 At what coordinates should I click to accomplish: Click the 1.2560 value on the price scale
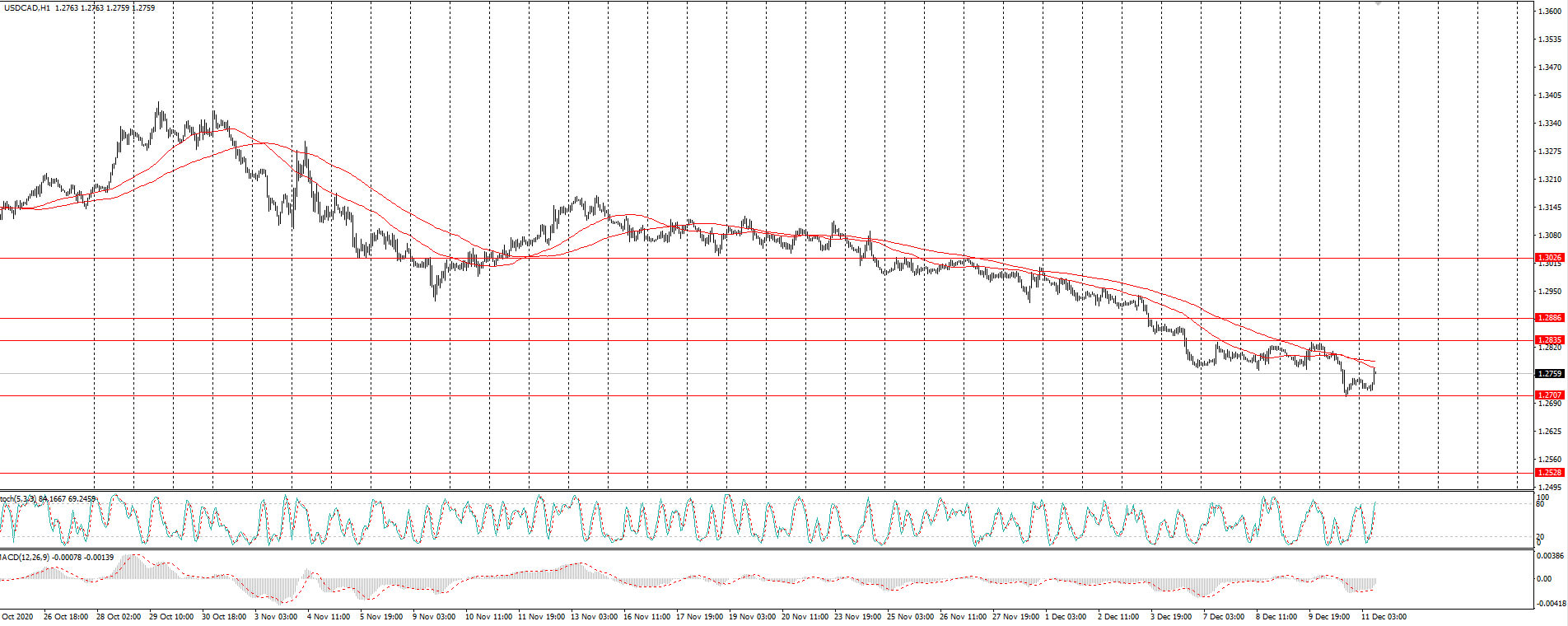pos(1551,460)
